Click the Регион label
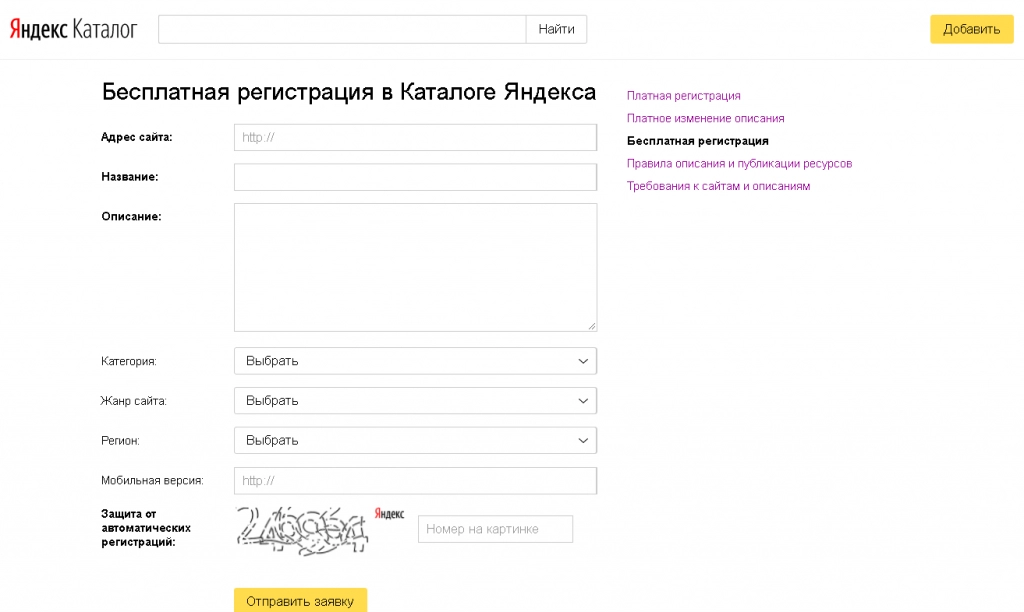 120,441
